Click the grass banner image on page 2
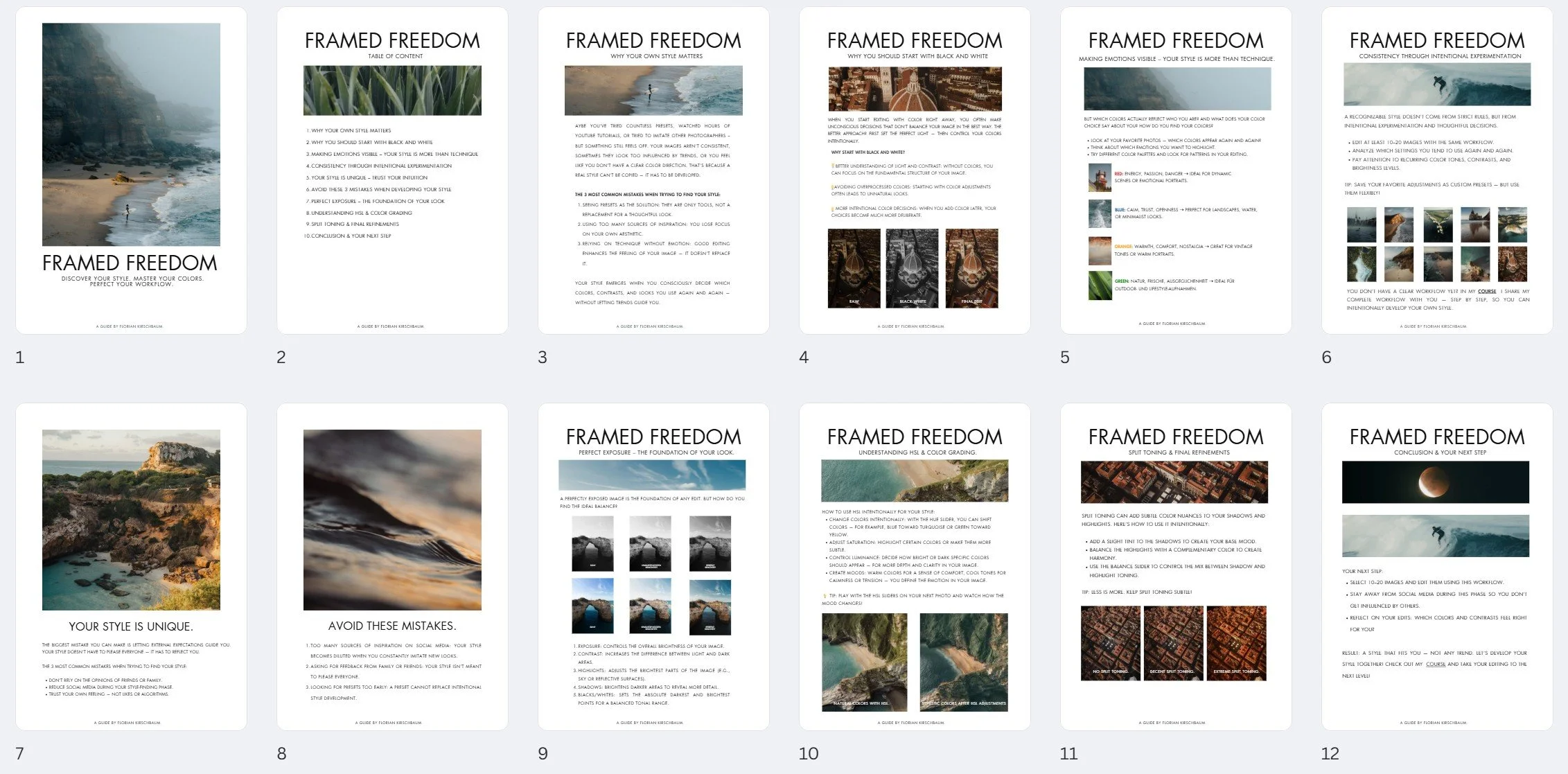Screen dimensions: 1568x774 (392, 91)
